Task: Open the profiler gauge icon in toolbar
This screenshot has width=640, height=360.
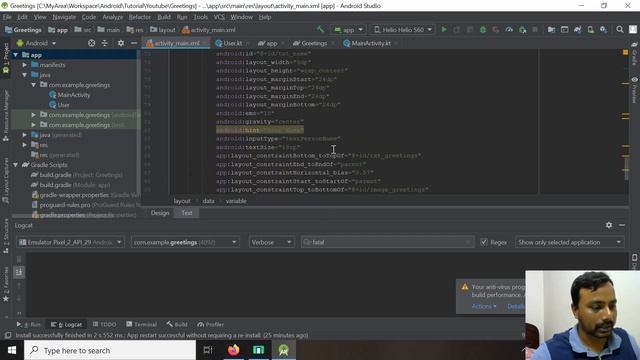Action: pos(509,29)
